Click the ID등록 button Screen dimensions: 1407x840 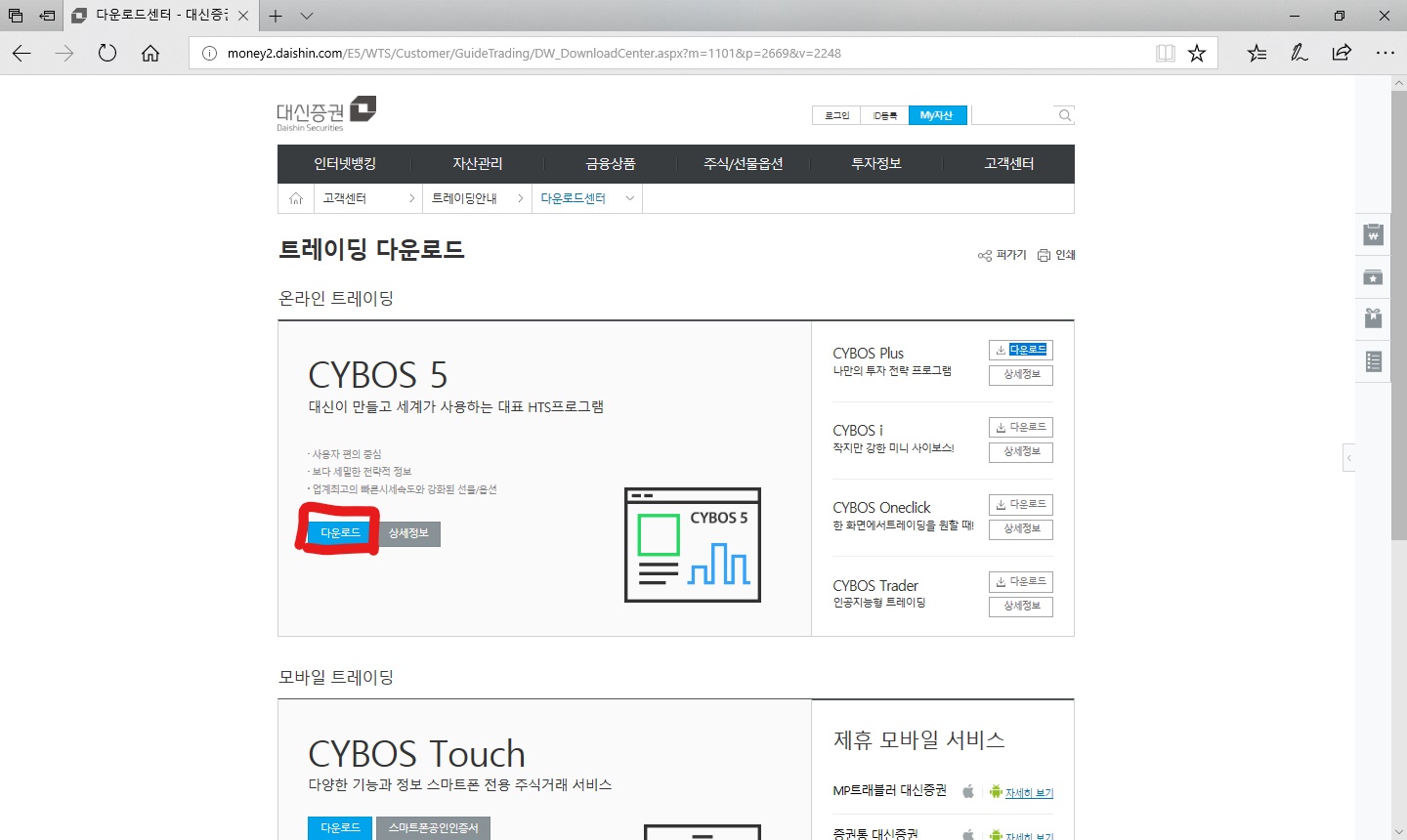885,115
